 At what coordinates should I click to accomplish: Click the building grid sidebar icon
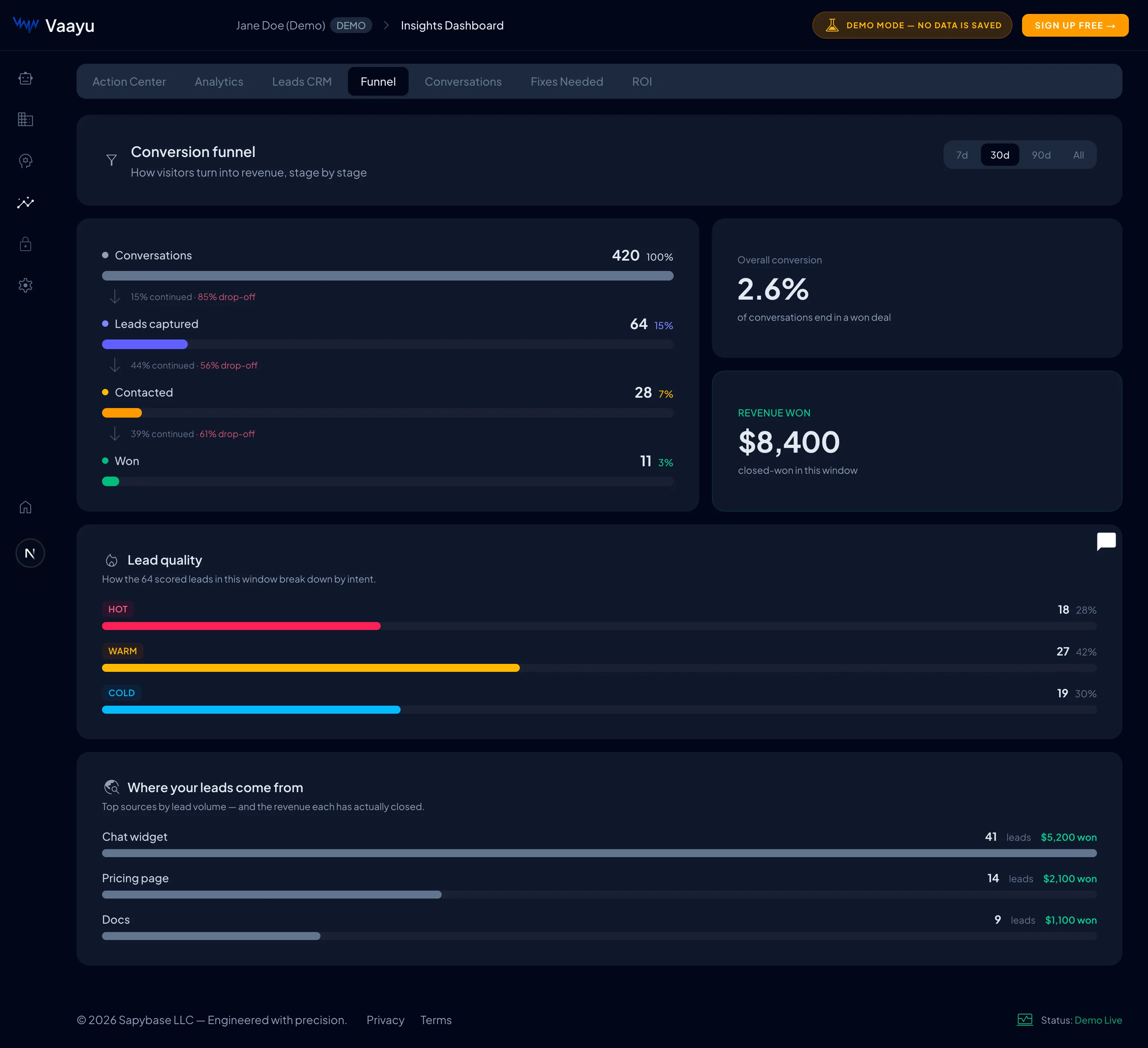25,120
